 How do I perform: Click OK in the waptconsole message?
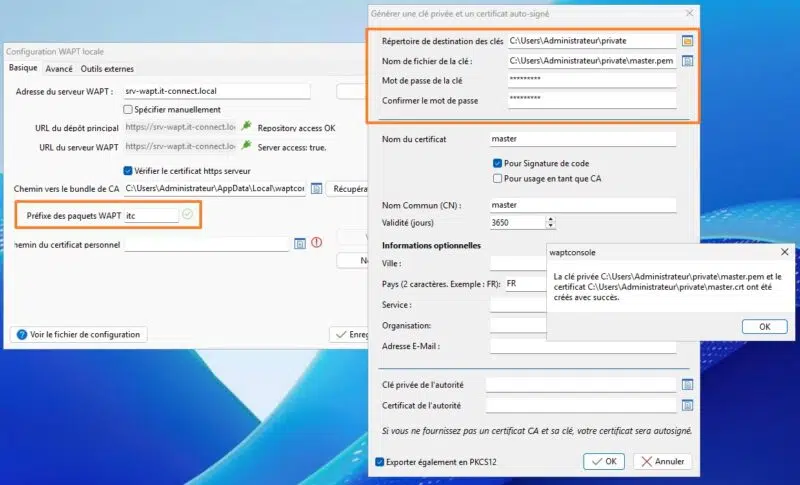(x=764, y=326)
